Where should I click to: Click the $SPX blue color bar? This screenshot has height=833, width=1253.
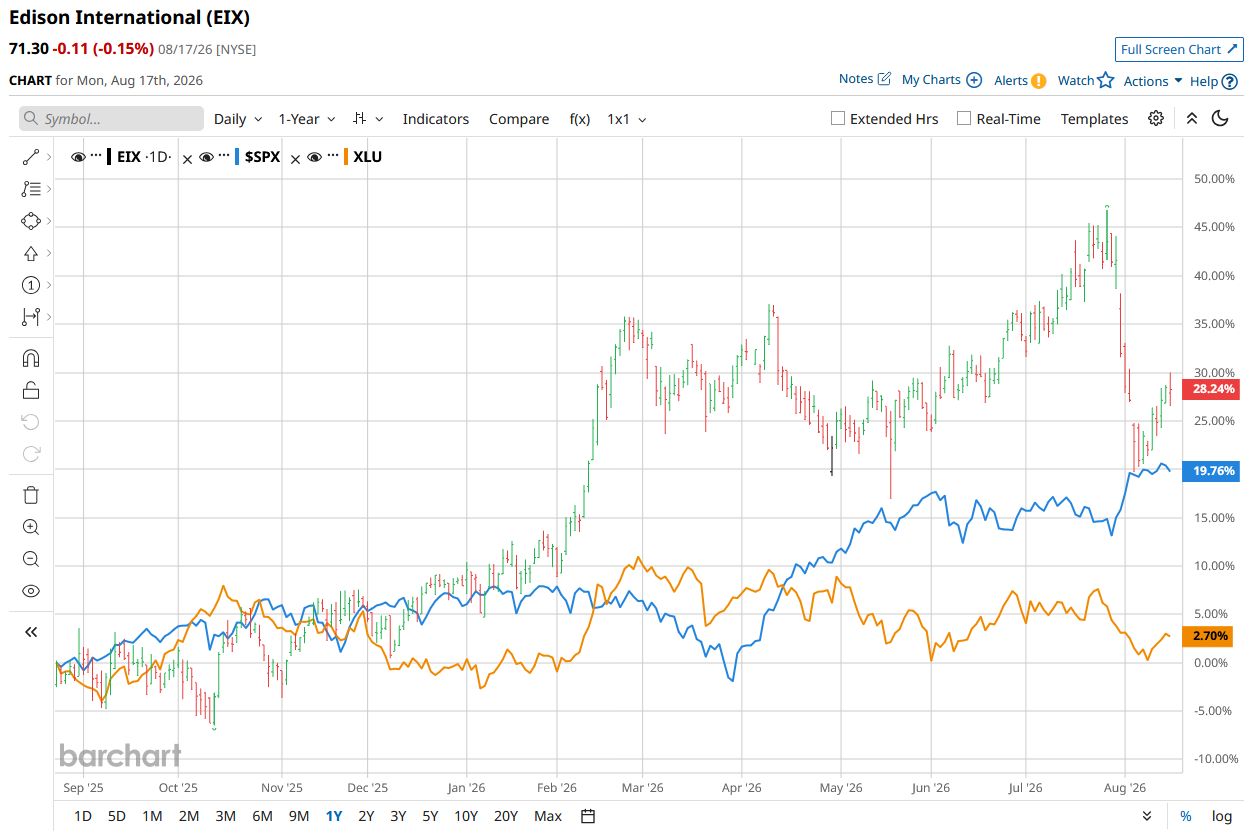pos(236,157)
